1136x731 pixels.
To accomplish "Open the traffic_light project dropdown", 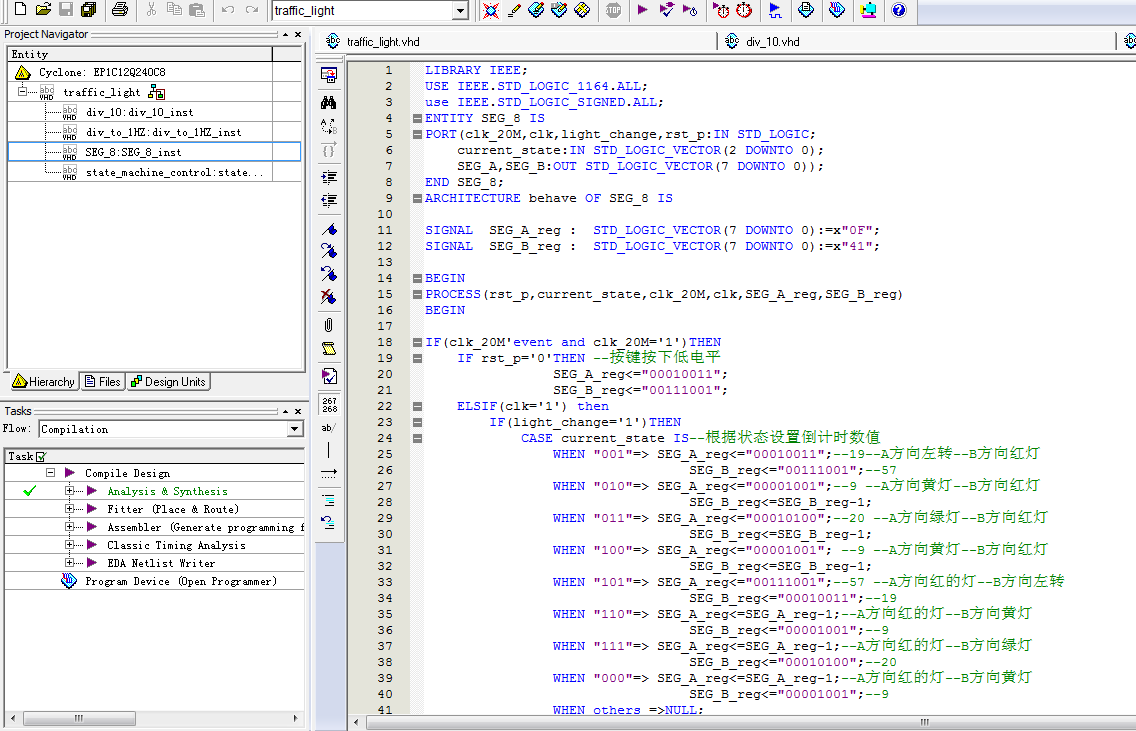I will click(460, 11).
